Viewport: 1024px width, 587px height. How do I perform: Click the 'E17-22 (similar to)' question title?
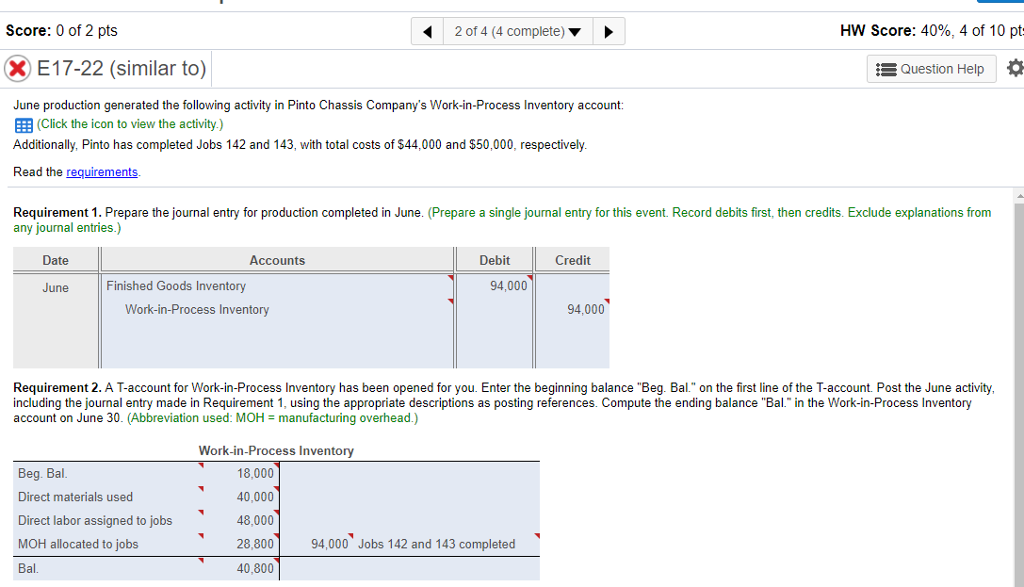click(121, 68)
